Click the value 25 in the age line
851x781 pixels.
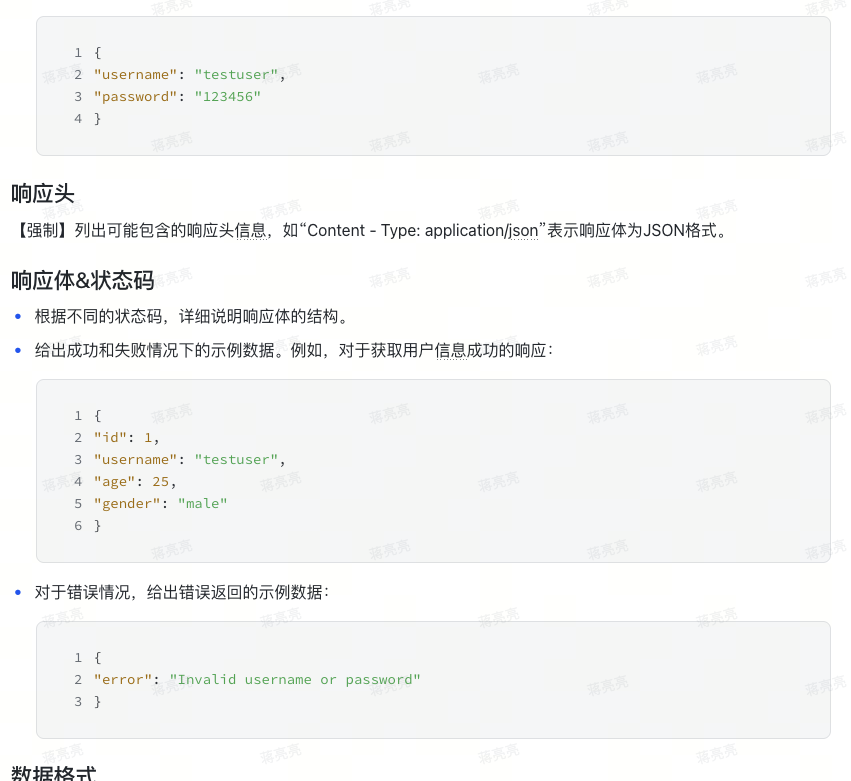[161, 481]
